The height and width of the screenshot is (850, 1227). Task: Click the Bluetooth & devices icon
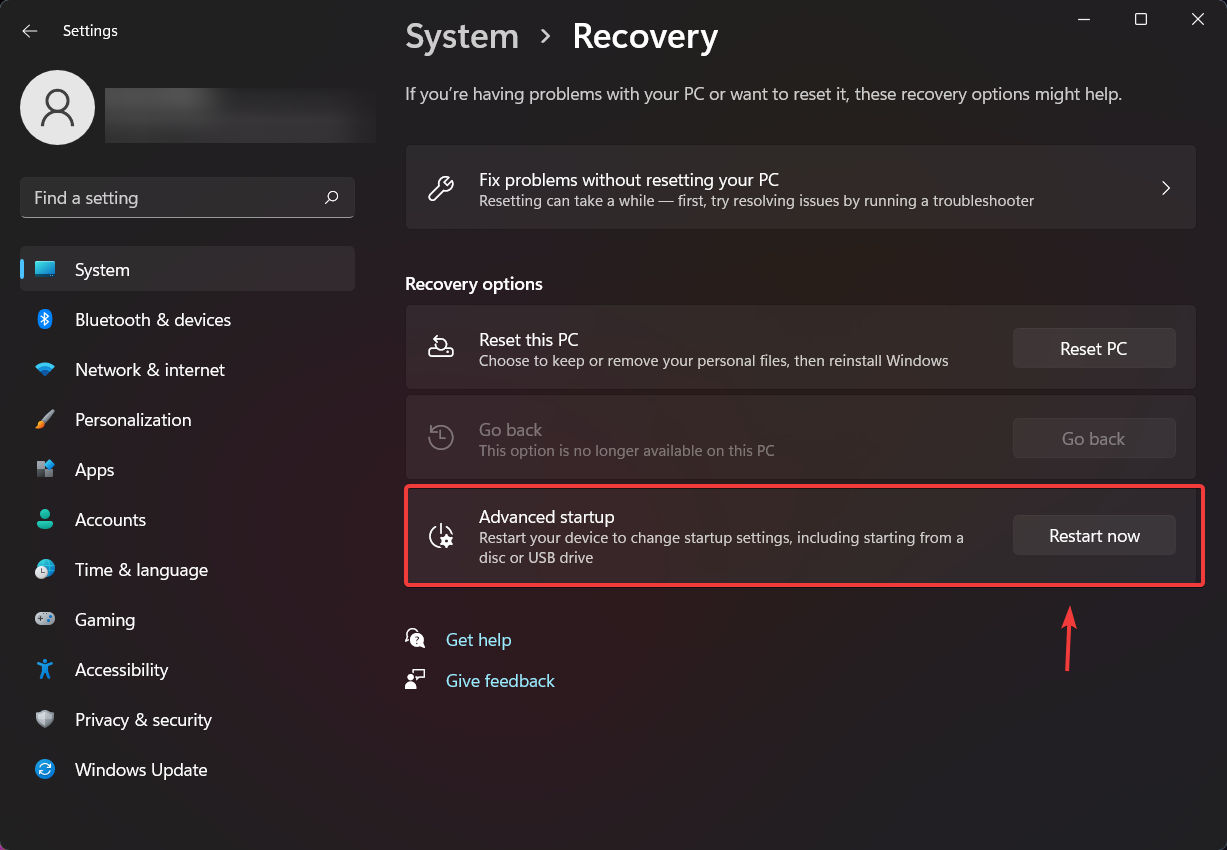click(45, 320)
